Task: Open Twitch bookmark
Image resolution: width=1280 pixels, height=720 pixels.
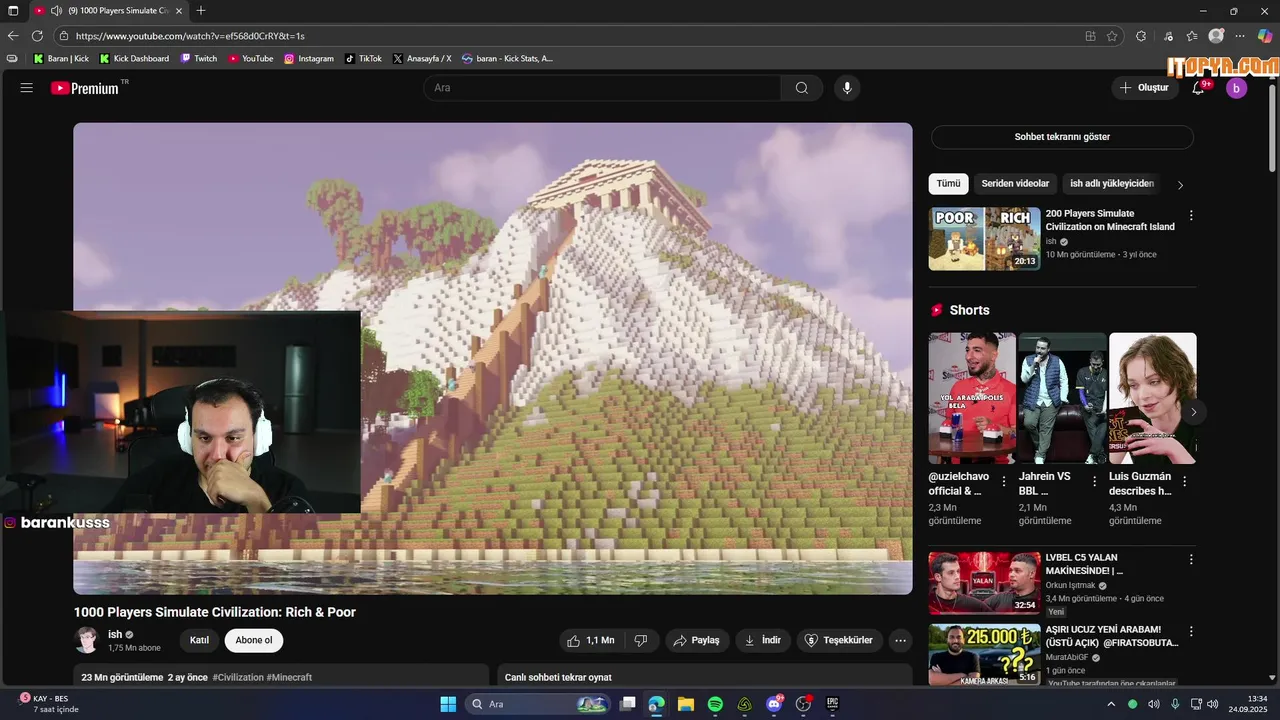Action: coord(198,59)
